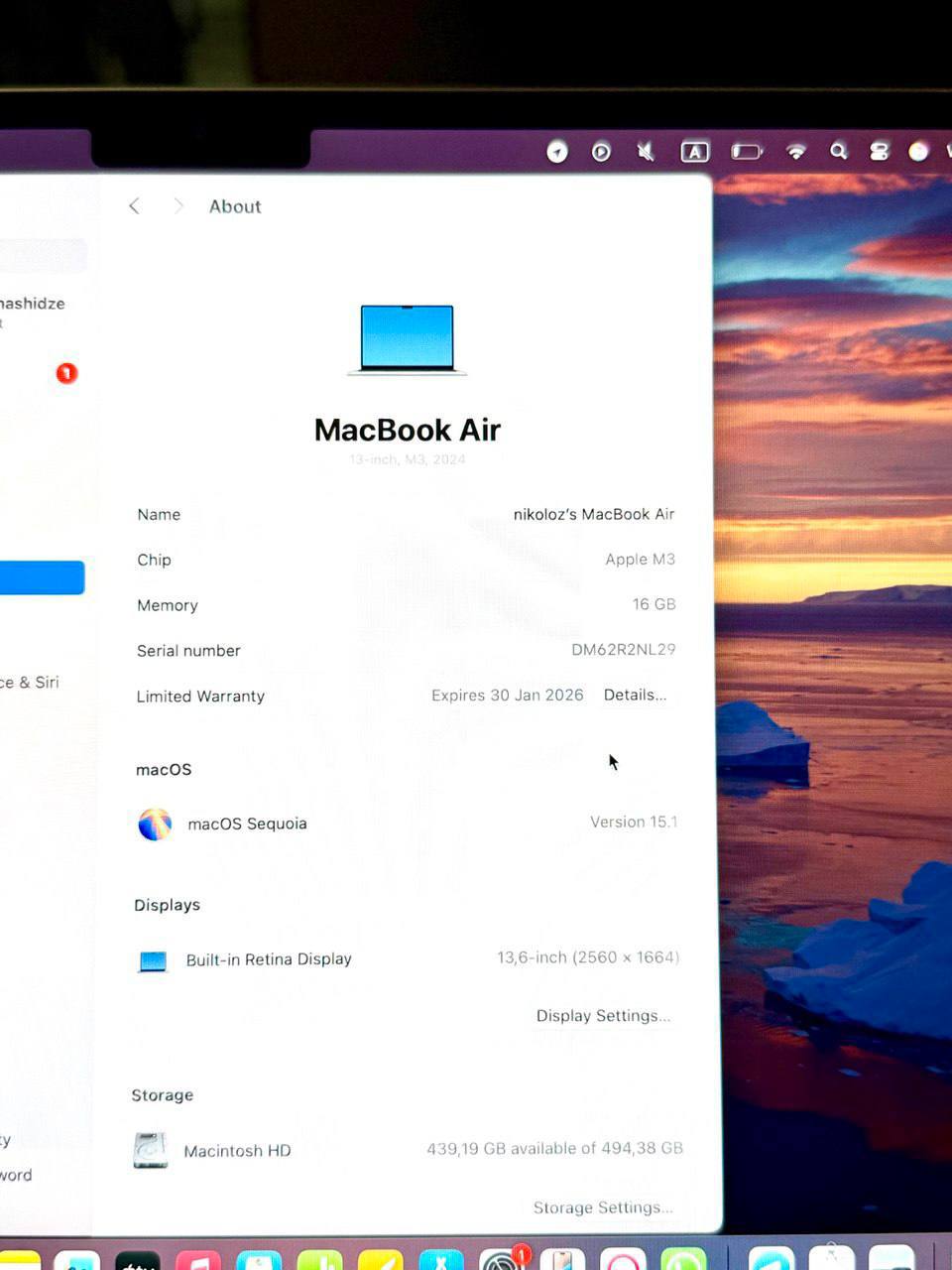Click the "Name" row label

pyautogui.click(x=159, y=514)
